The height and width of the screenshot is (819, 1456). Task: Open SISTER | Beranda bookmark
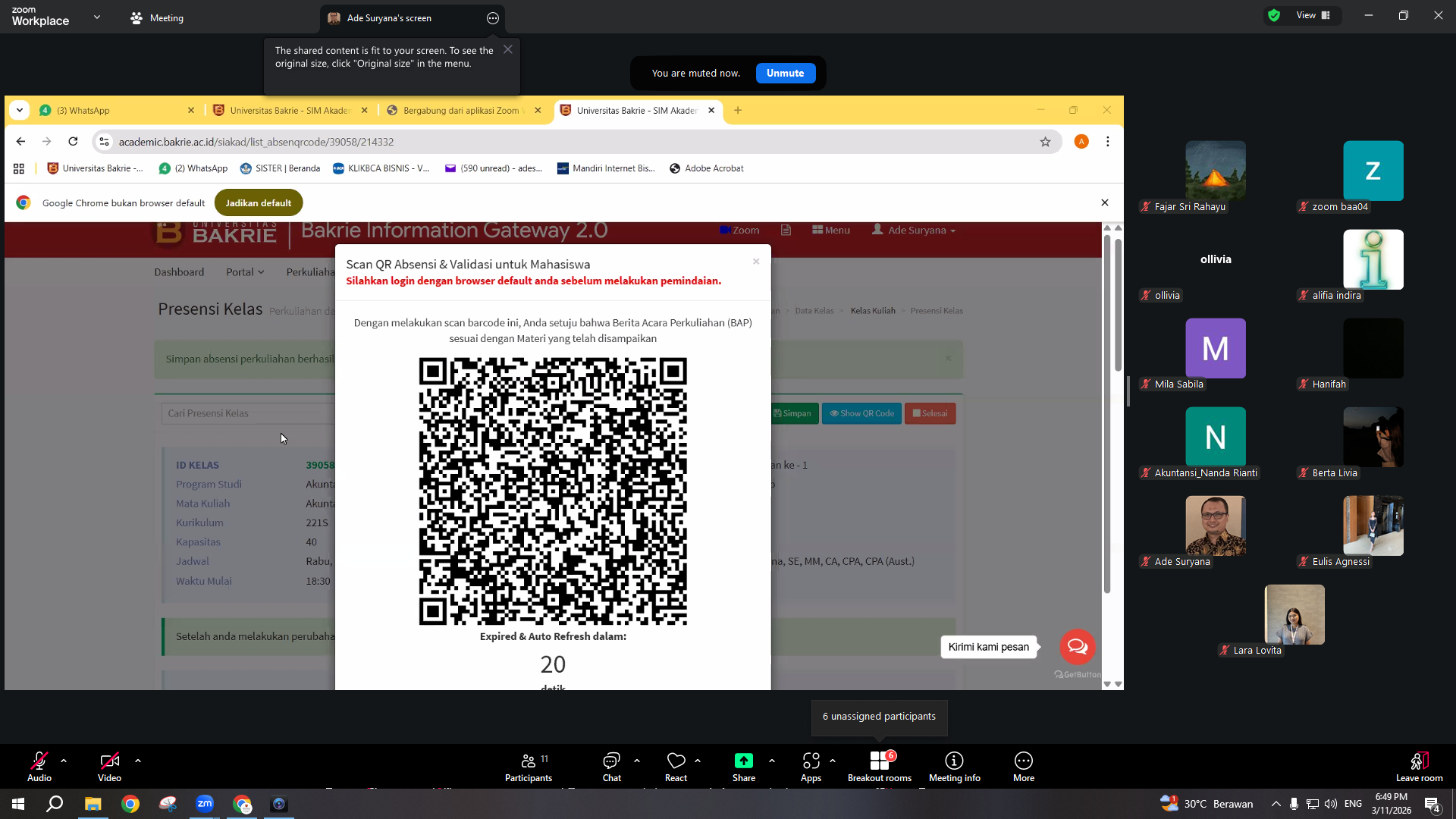coord(280,168)
